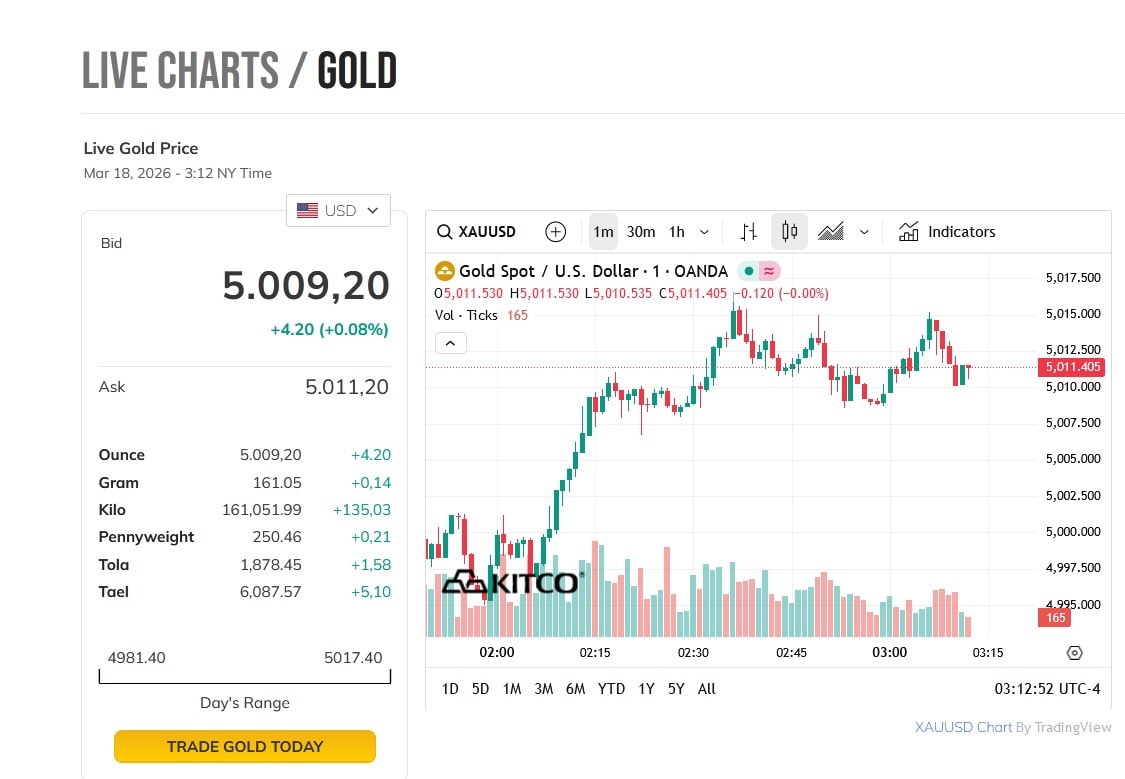
Task: Open chart settings gear icon
Action: click(1075, 653)
